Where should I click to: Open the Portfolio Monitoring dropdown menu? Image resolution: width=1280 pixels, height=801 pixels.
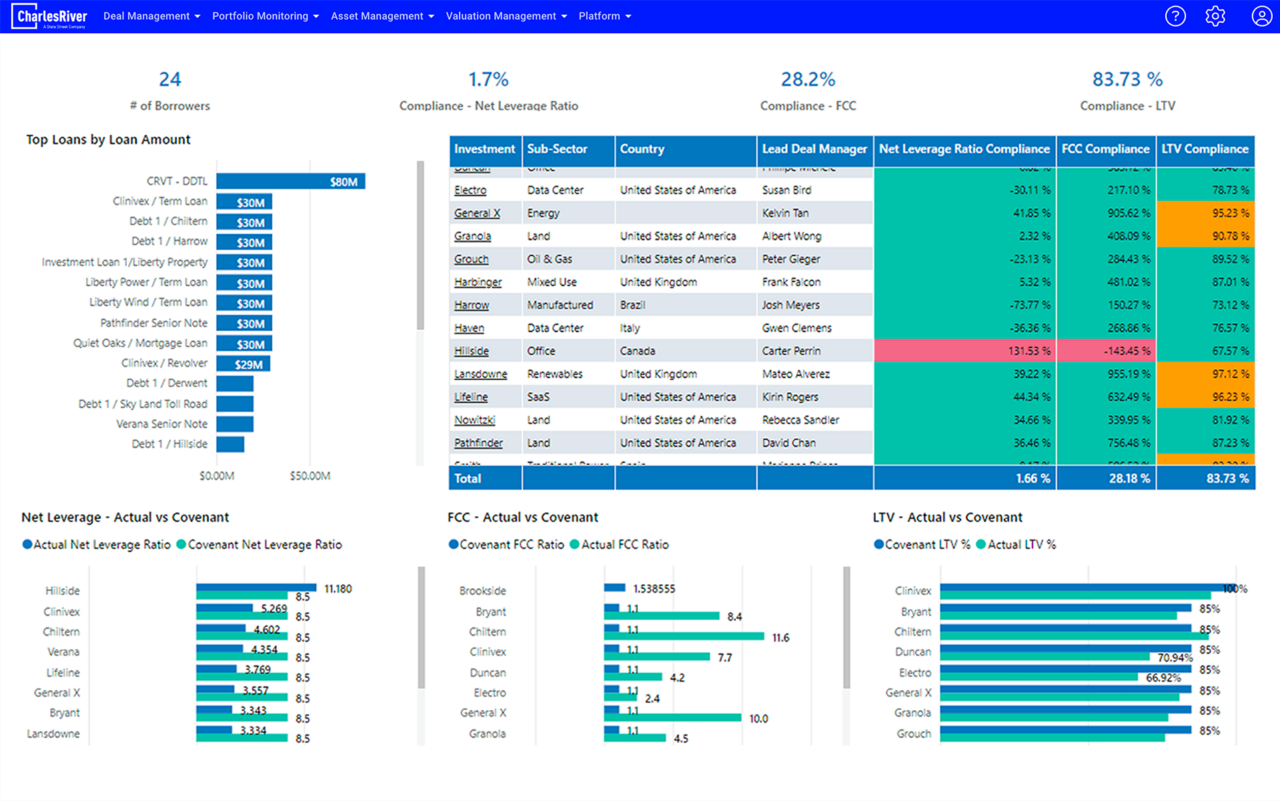265,16
